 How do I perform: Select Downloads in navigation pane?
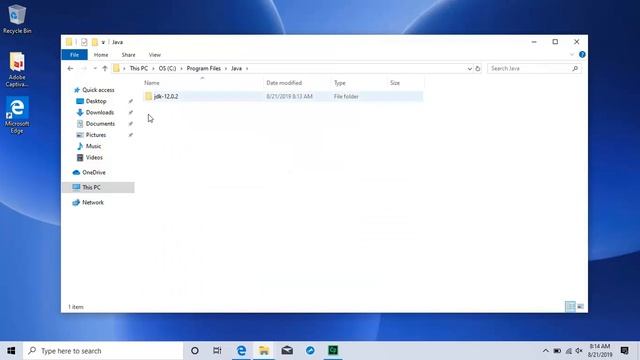coord(100,112)
